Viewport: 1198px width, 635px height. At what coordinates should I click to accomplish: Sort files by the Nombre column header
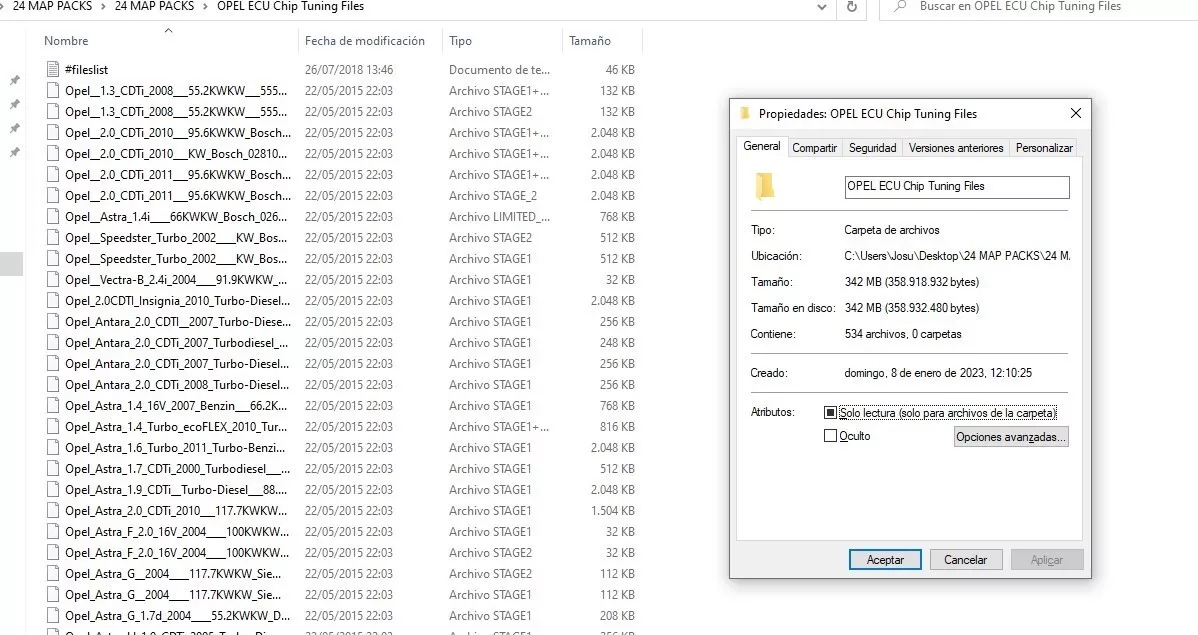[x=66, y=41]
